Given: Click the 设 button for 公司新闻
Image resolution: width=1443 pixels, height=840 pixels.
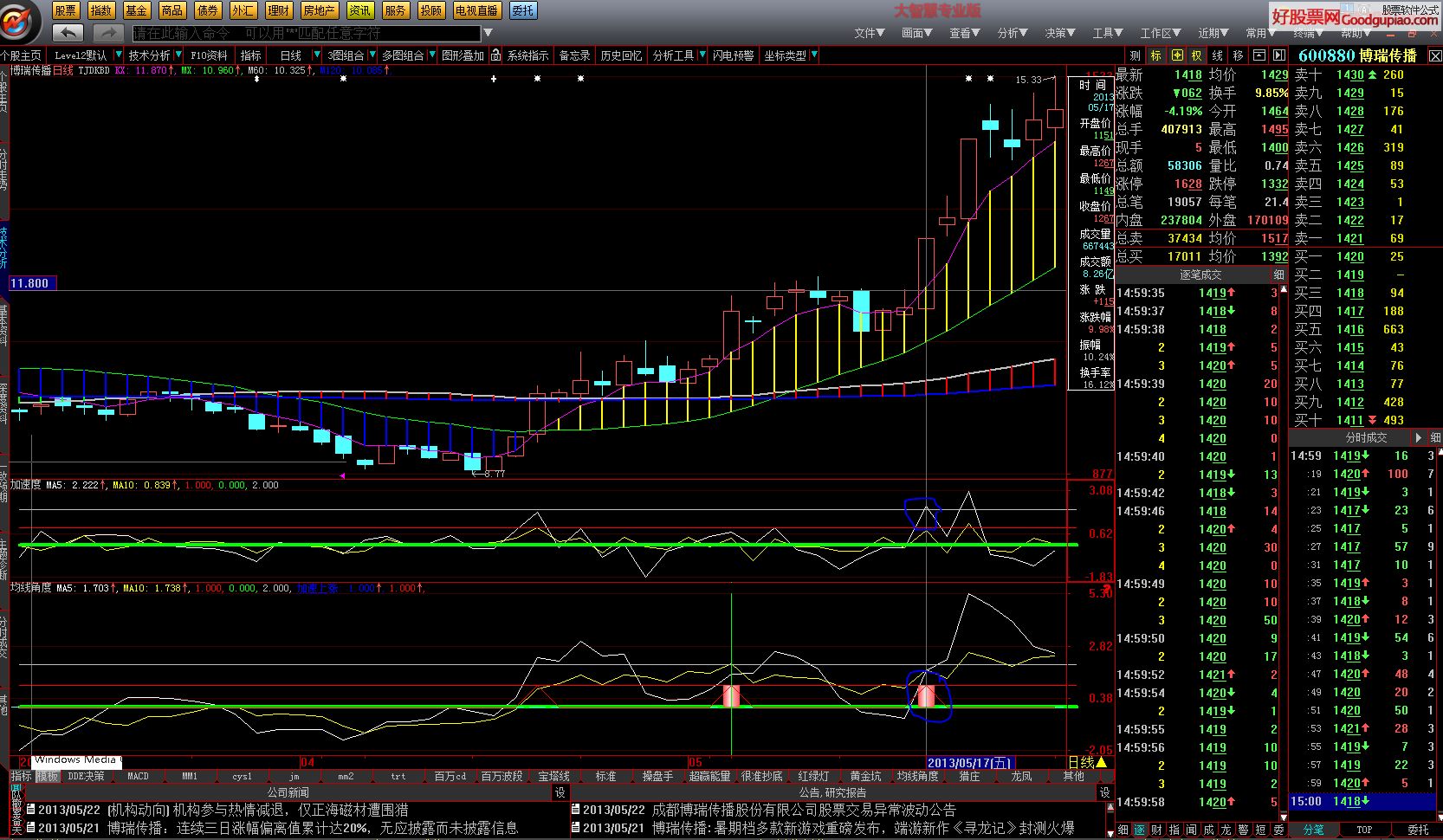Looking at the screenshot, I should (x=560, y=792).
